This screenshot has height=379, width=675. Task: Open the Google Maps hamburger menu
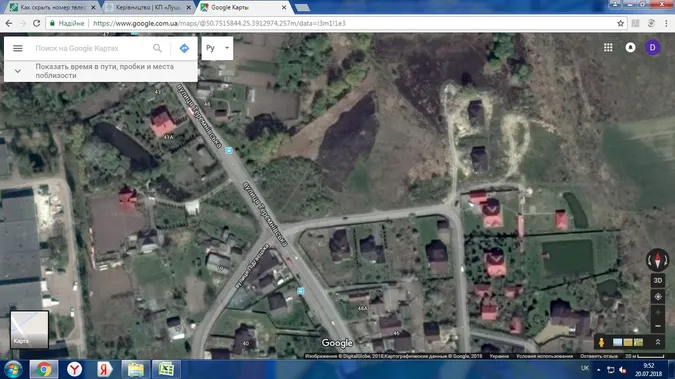coord(18,48)
